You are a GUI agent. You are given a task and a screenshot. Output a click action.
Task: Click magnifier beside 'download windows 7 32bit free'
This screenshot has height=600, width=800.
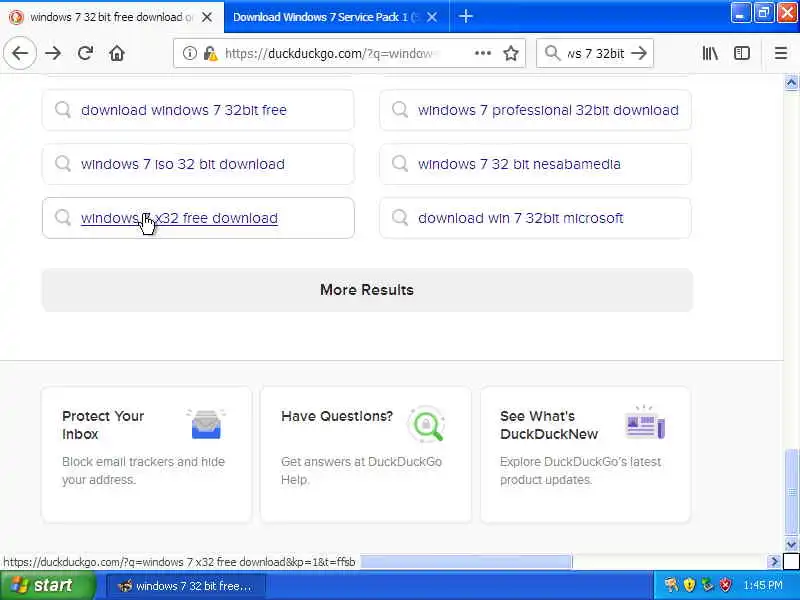pyautogui.click(x=63, y=110)
